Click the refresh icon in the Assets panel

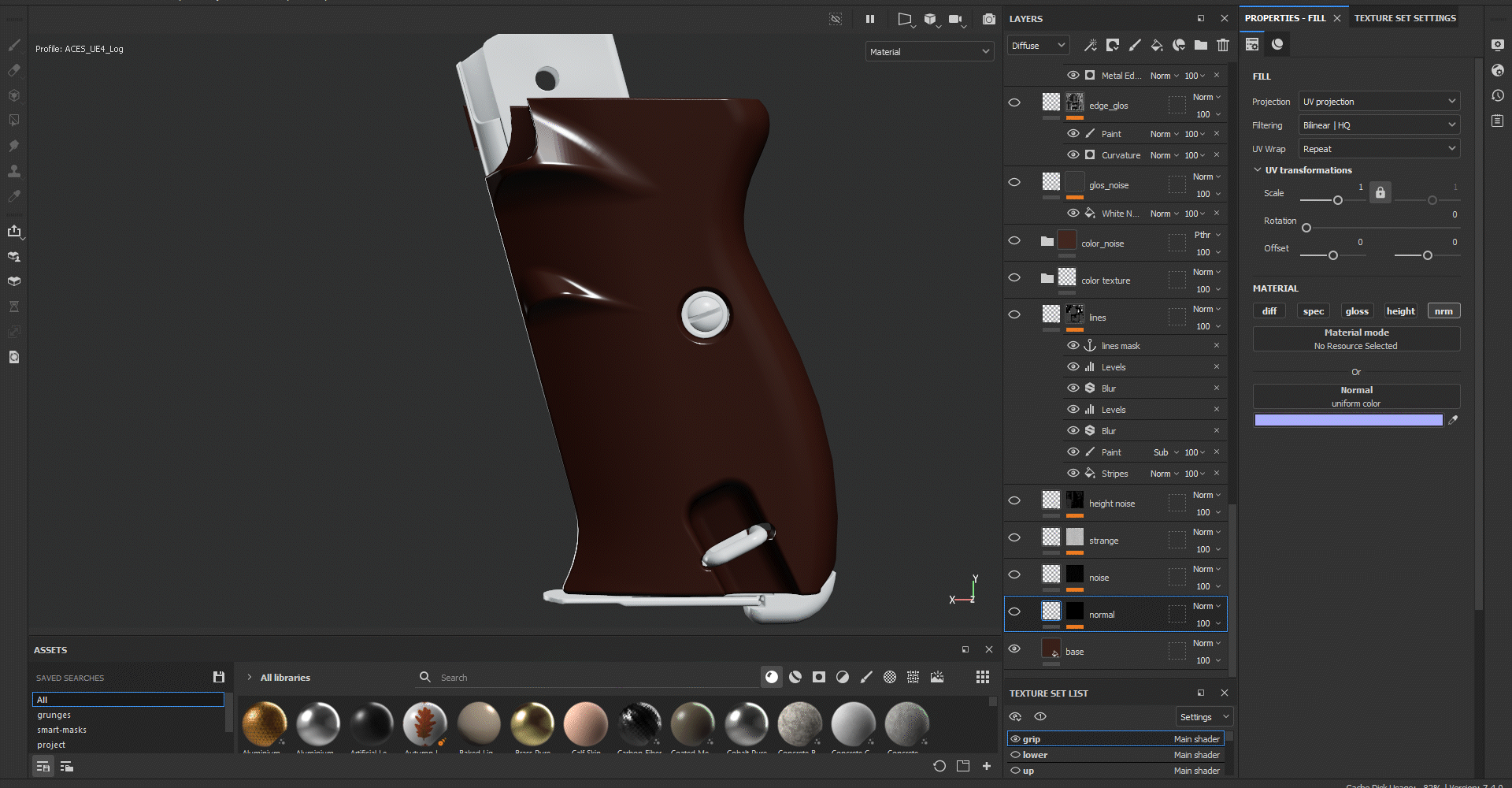click(939, 765)
